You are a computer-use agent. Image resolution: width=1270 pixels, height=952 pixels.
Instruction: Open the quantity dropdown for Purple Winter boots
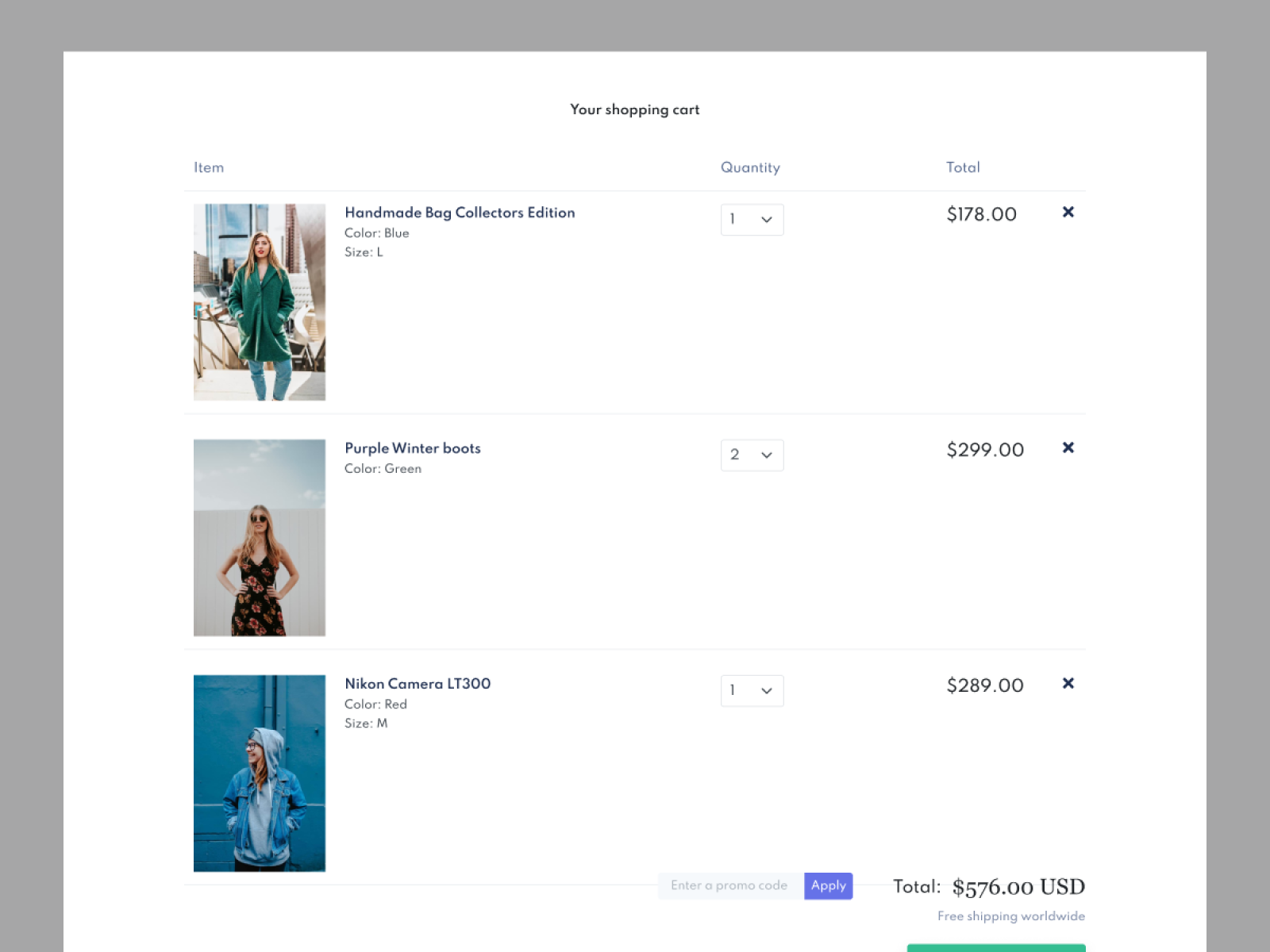click(751, 455)
